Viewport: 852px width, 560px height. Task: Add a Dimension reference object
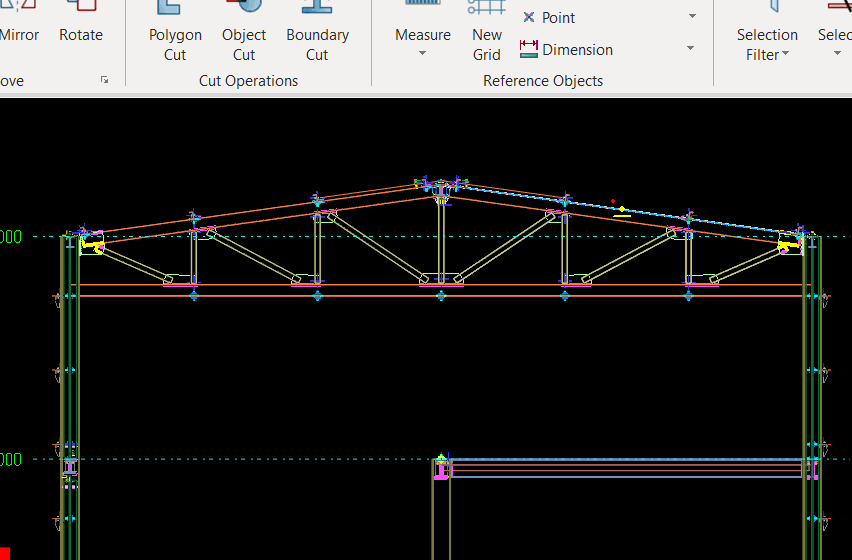click(x=566, y=49)
